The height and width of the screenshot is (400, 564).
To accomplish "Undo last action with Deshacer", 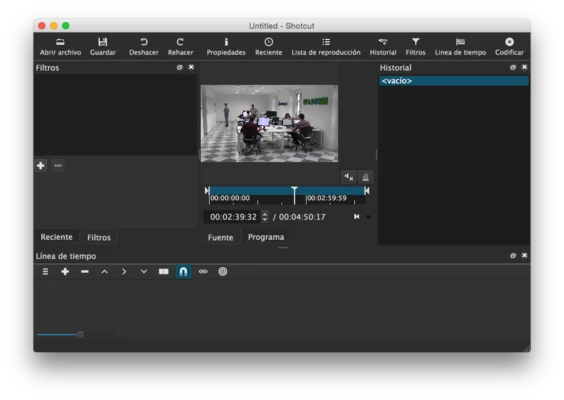I will [144, 47].
